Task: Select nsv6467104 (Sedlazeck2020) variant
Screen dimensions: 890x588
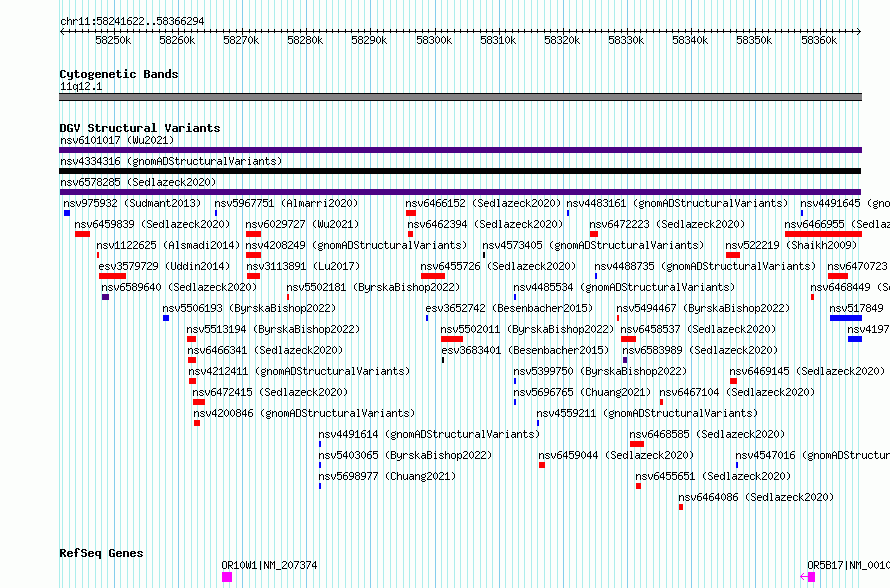Action: 737,392
